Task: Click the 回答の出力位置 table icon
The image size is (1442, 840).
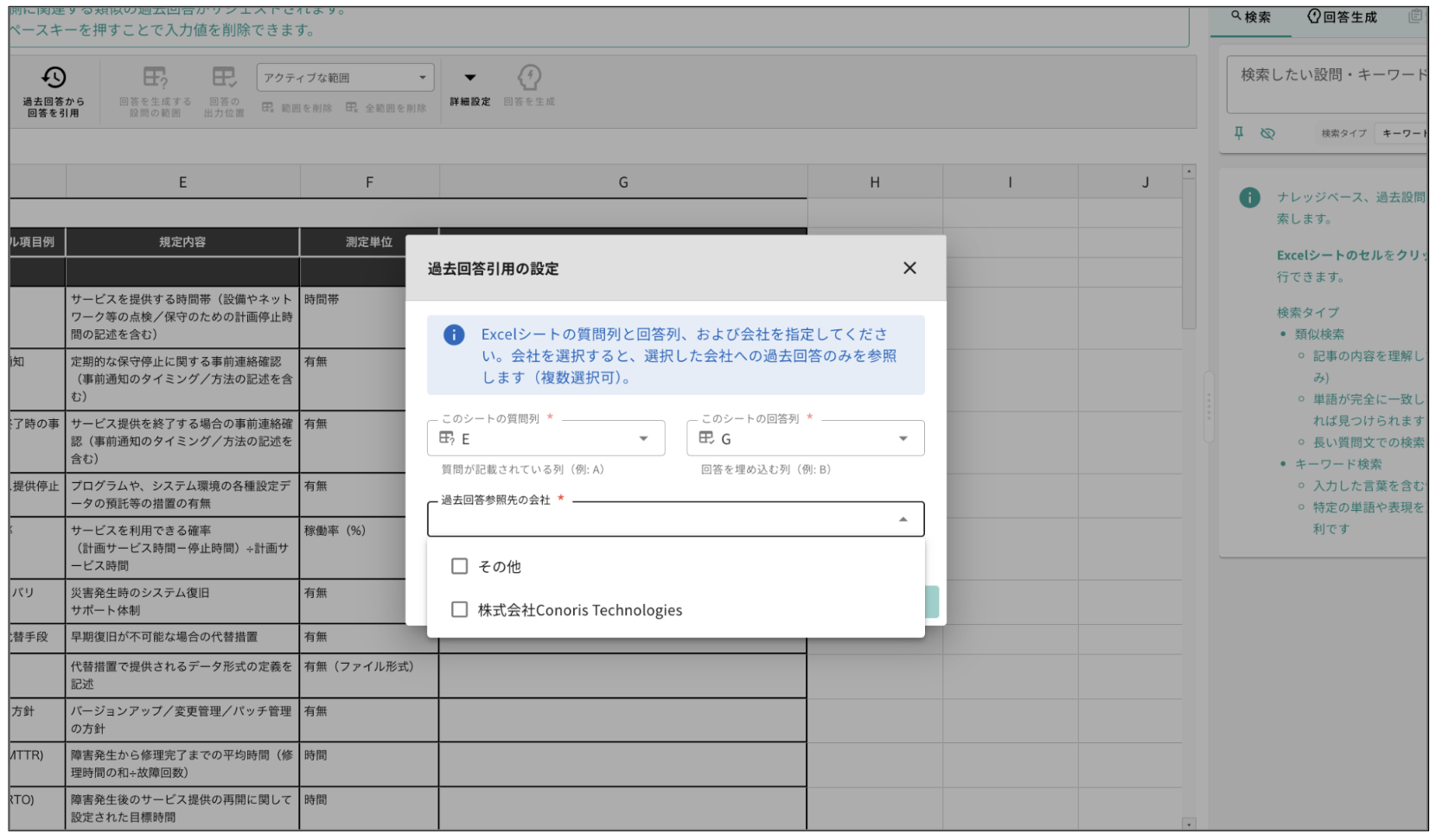Action: (224, 78)
